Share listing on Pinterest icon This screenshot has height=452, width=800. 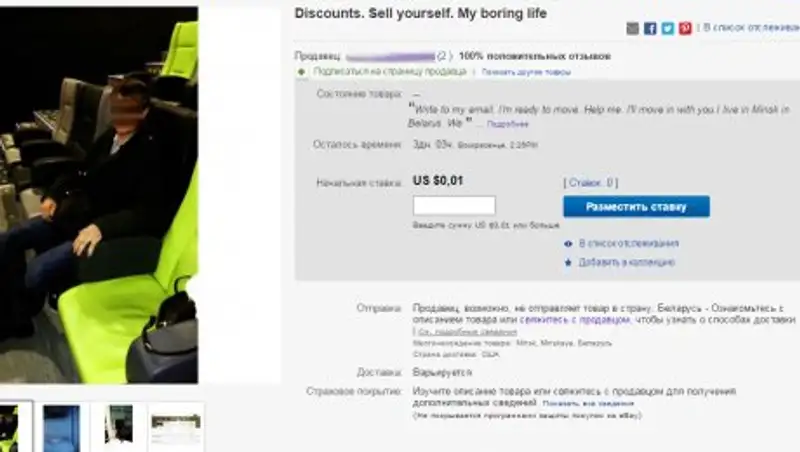click(685, 29)
